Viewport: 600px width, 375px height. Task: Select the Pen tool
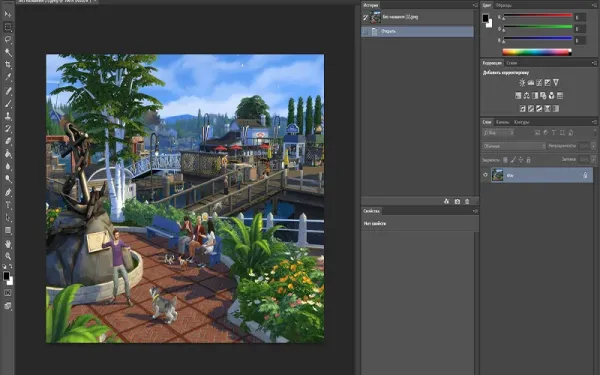coord(8,192)
